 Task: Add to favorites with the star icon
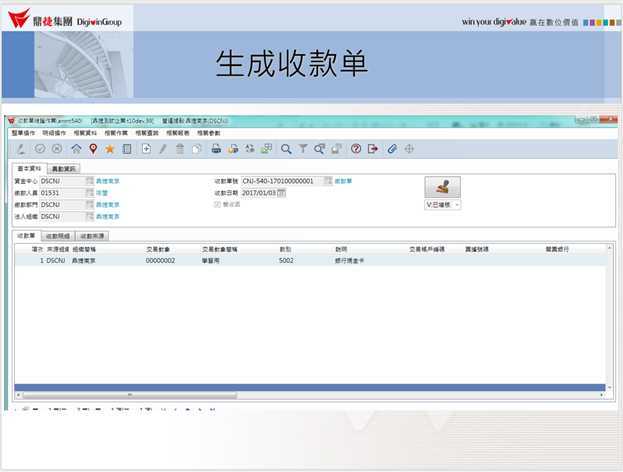(x=109, y=149)
